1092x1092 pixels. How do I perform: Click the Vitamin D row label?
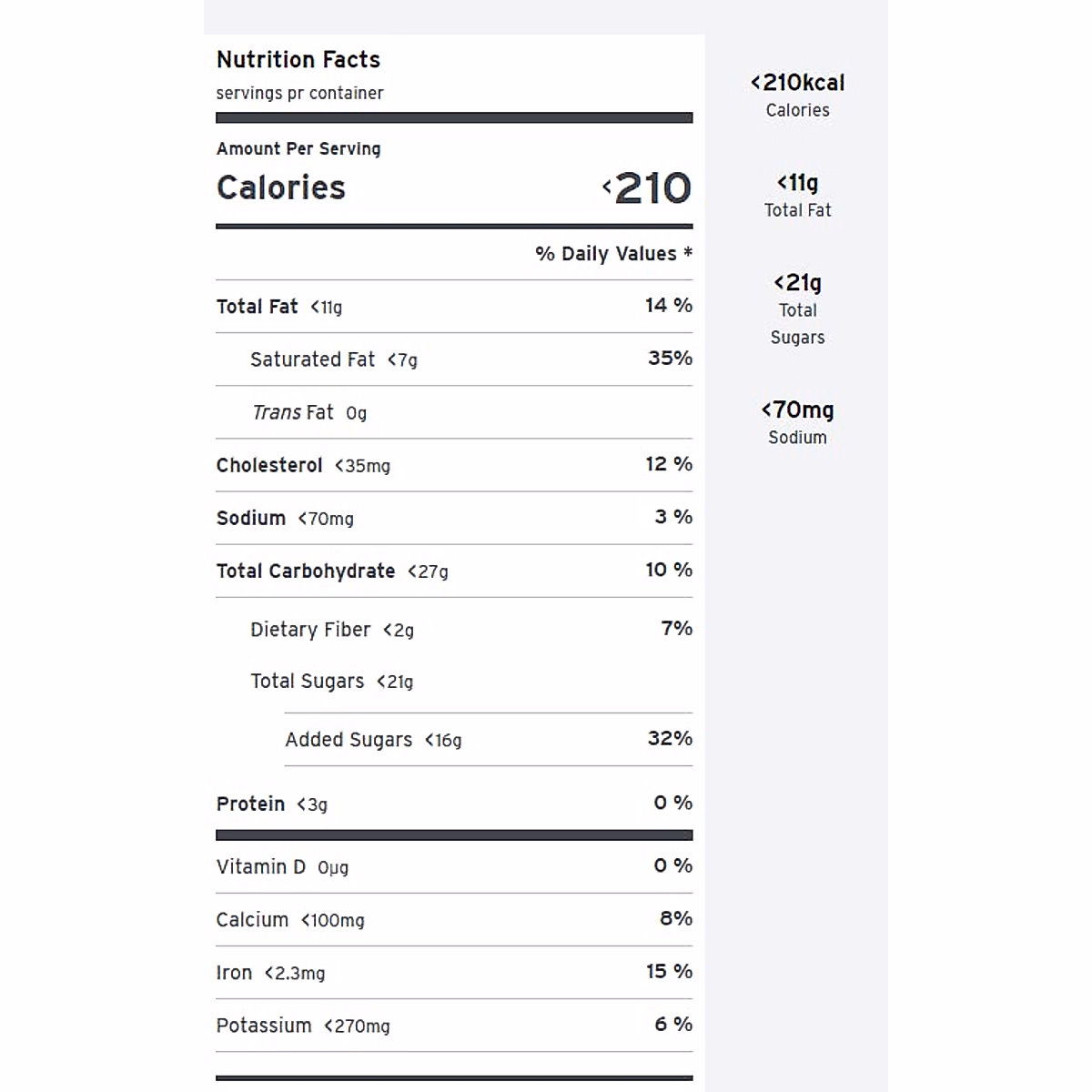click(261, 866)
